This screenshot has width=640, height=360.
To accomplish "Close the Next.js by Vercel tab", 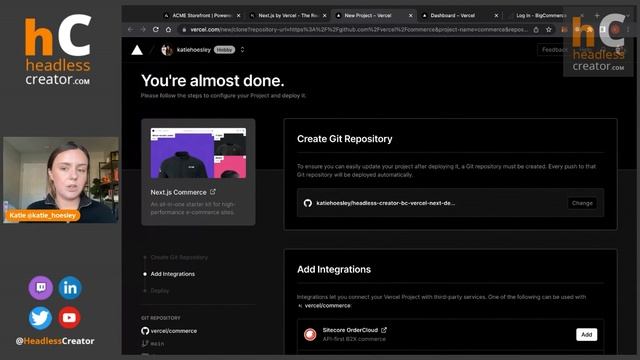I will 325,16.
